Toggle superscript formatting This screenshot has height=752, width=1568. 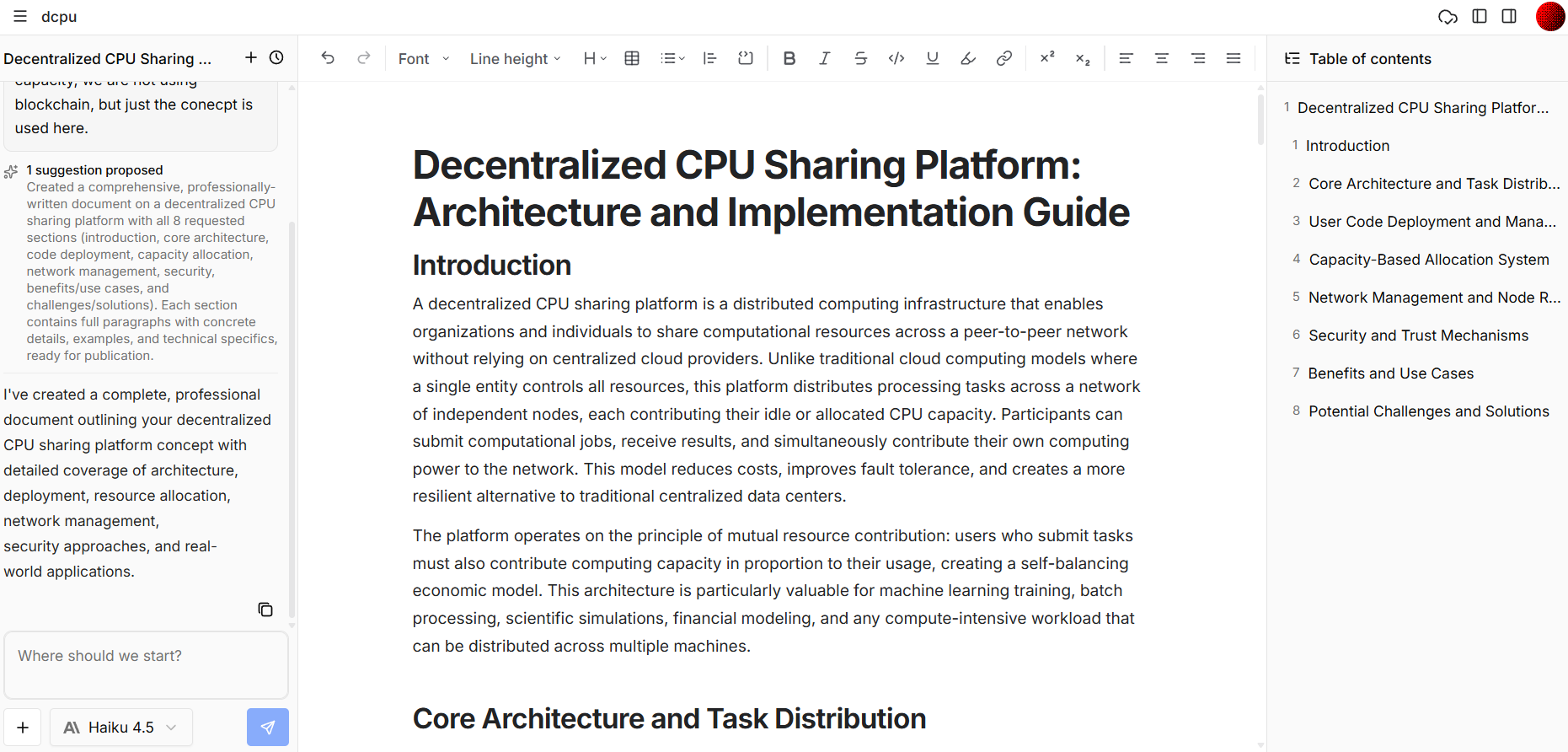point(1047,58)
